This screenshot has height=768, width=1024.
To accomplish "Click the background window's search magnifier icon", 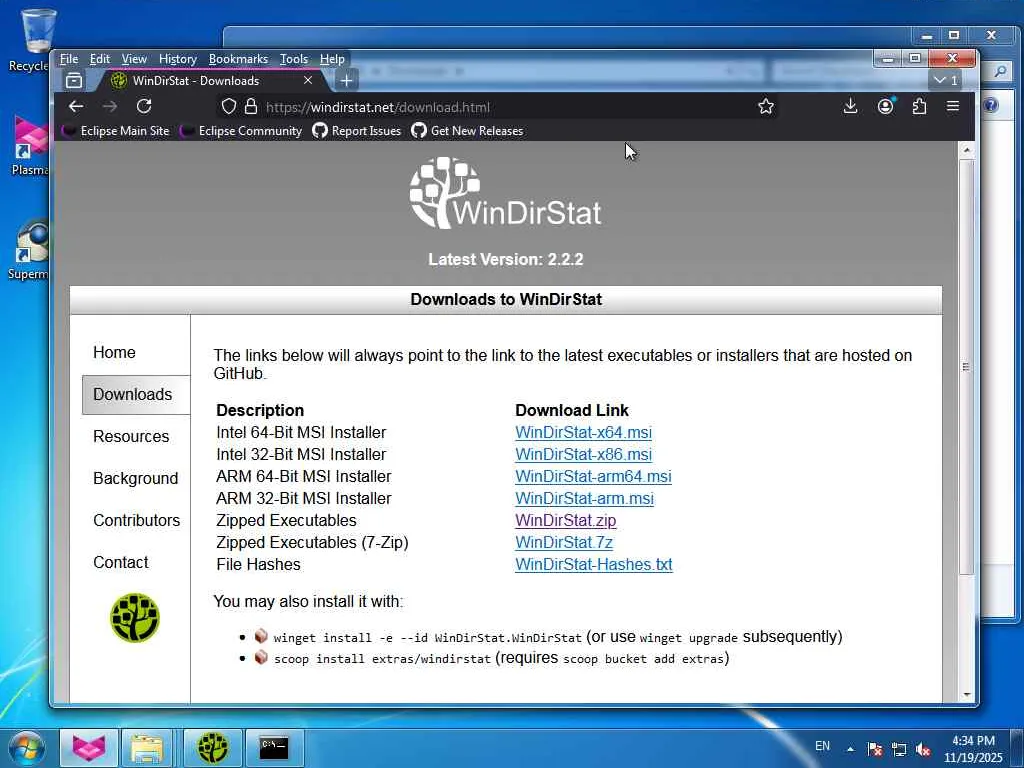I will 1000,71.
